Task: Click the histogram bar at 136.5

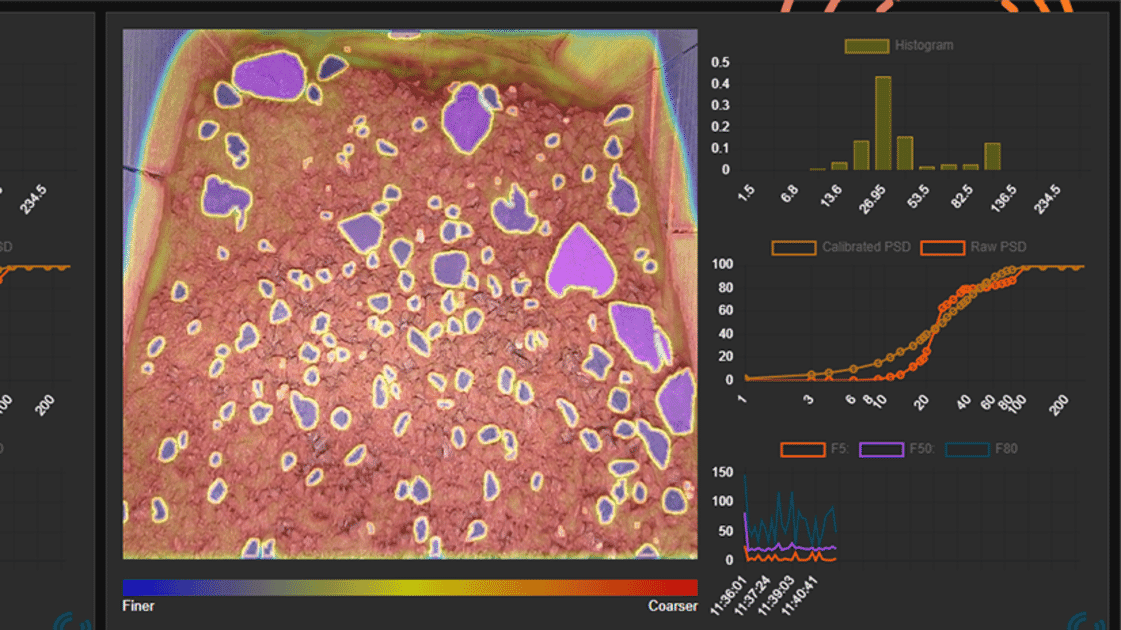Action: (x=992, y=156)
